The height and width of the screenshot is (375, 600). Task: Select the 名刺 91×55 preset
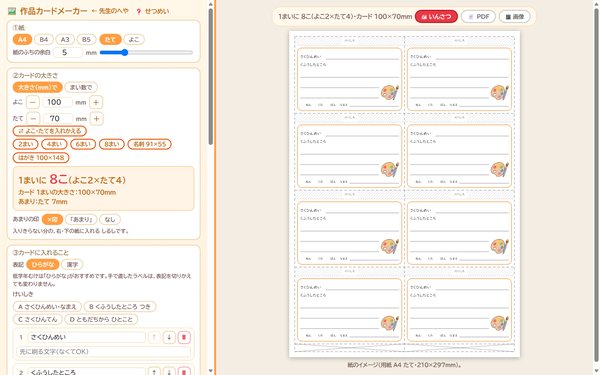point(150,144)
